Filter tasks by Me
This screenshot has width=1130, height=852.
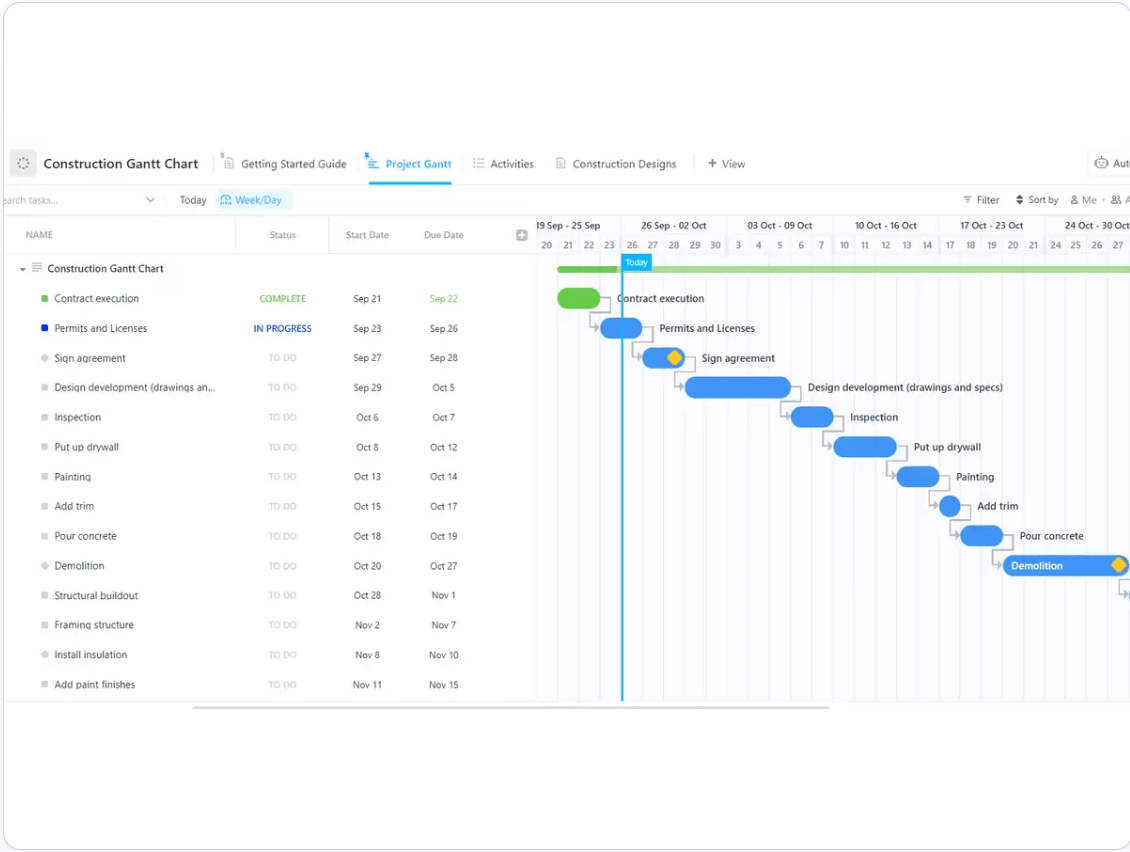click(1083, 200)
